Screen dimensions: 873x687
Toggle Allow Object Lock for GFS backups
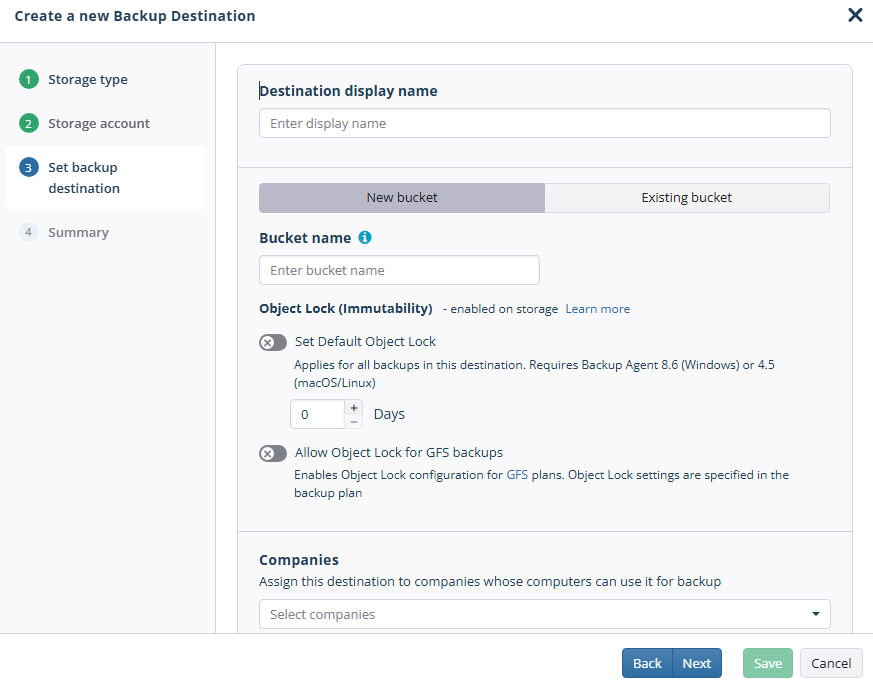pos(273,453)
